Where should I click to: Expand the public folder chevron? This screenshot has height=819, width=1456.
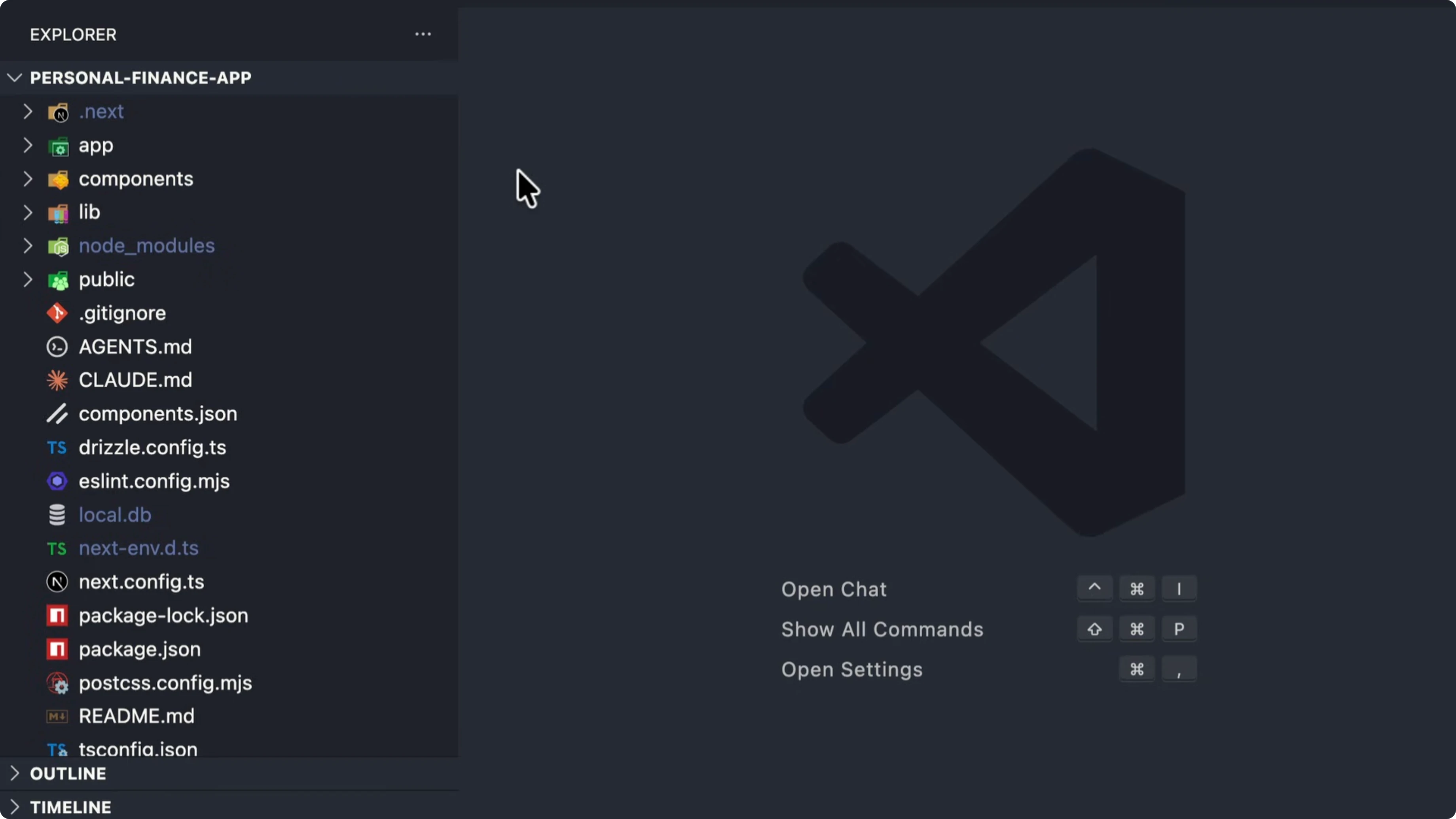click(28, 279)
